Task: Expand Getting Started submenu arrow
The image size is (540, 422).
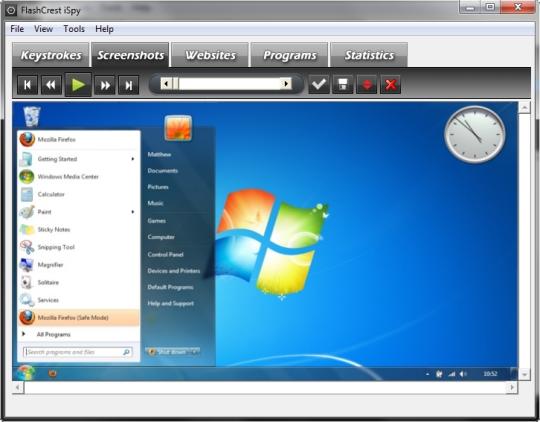Action: (x=133, y=159)
